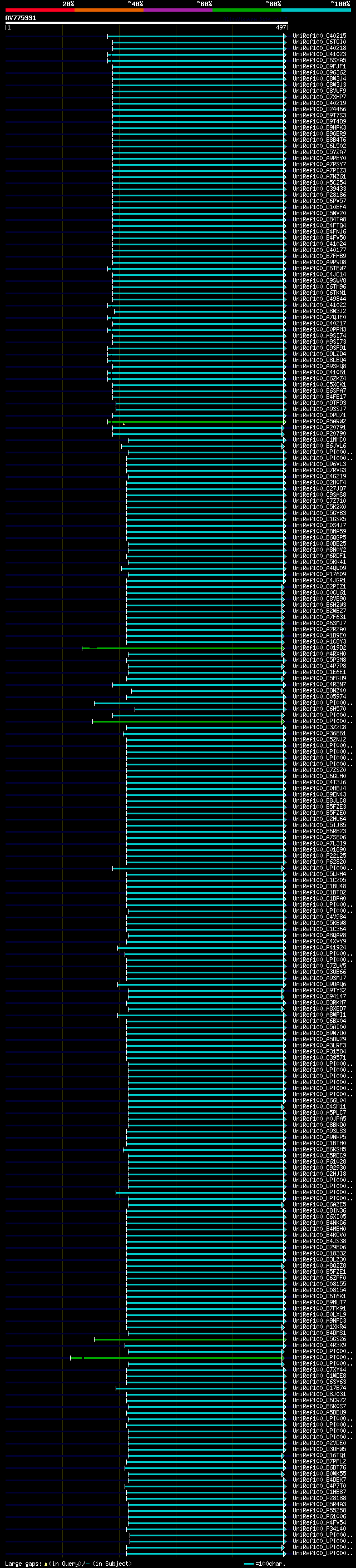
Task: Select UniRef100_Q84TA8 entry
Action: 319,219
